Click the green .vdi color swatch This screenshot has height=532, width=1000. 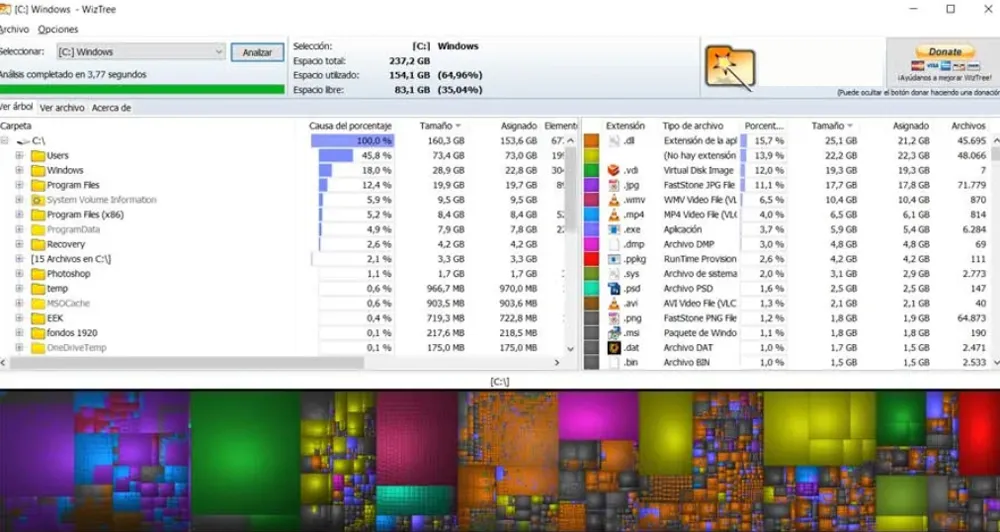click(x=592, y=170)
